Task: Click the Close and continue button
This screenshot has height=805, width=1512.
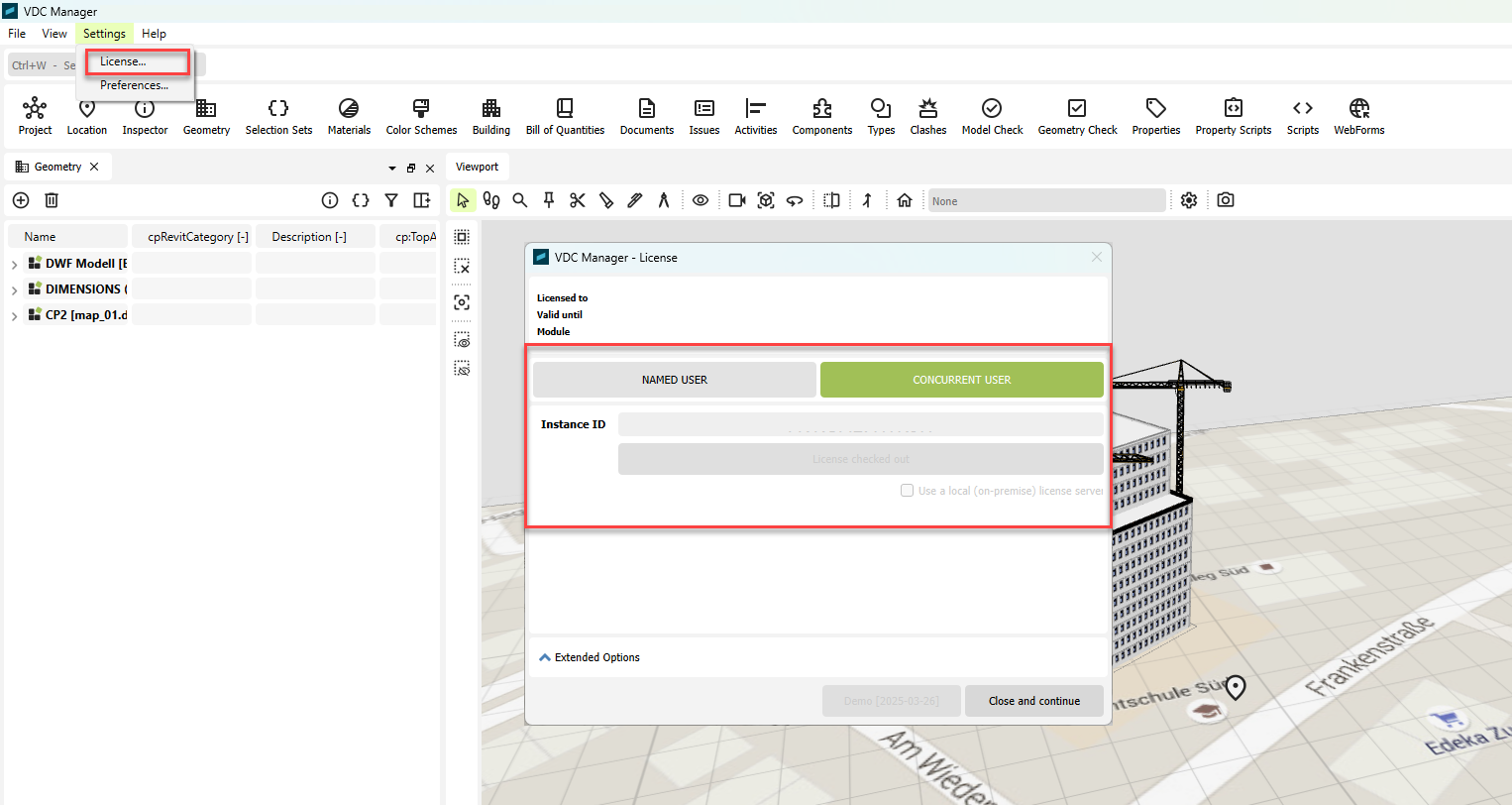Action: (1033, 701)
